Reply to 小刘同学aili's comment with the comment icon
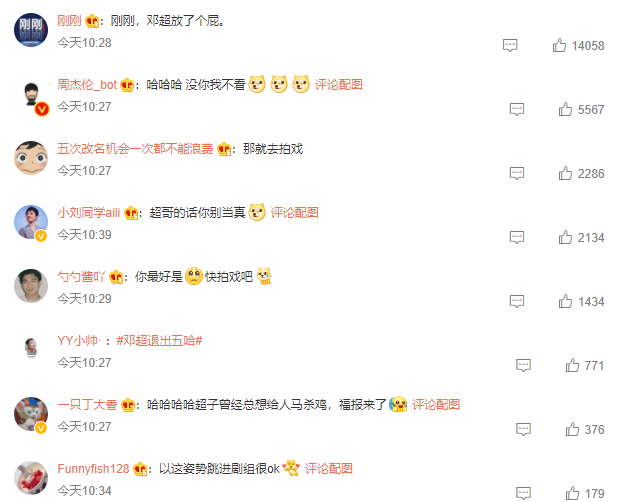This screenshot has height=502, width=629. (x=517, y=237)
